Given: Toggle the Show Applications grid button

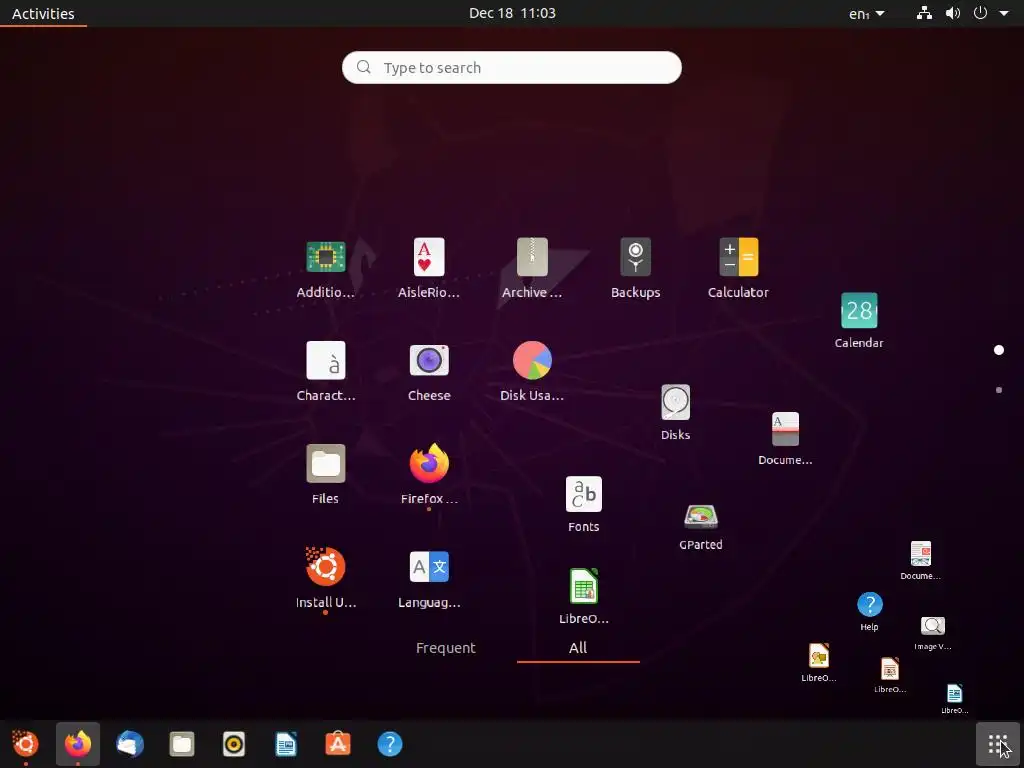Looking at the screenshot, I should click(x=997, y=744).
